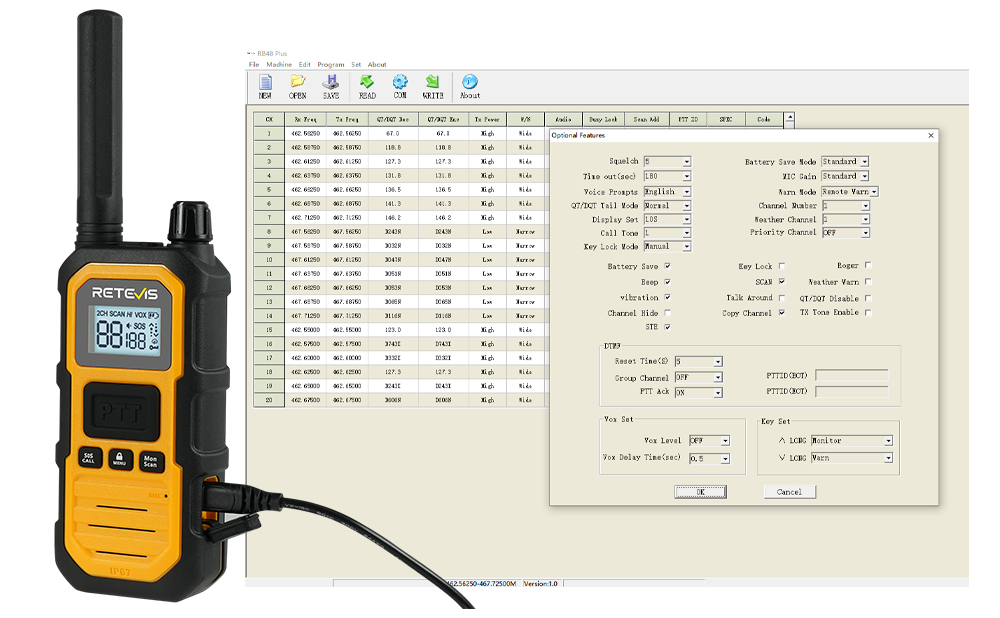Open the Machine menu
The image size is (1000, 618).
tap(280, 64)
